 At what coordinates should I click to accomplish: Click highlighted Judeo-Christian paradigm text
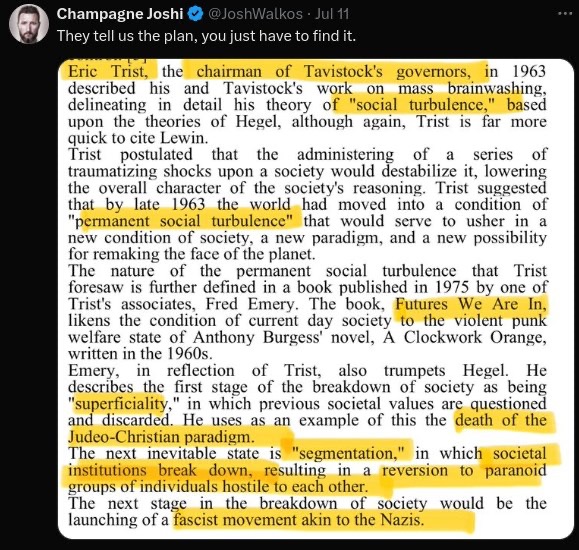coord(161,437)
